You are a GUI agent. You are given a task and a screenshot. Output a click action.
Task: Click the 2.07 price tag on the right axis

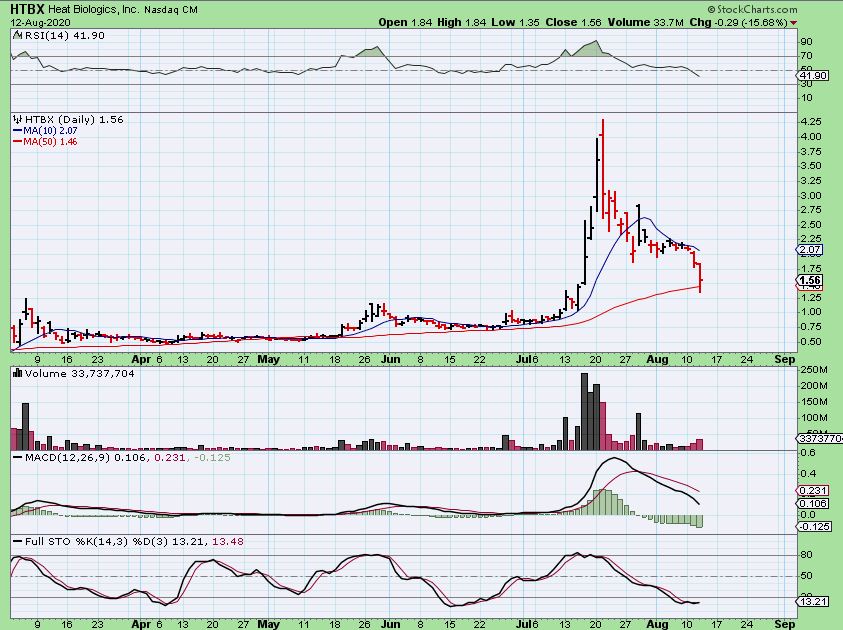[x=809, y=249]
